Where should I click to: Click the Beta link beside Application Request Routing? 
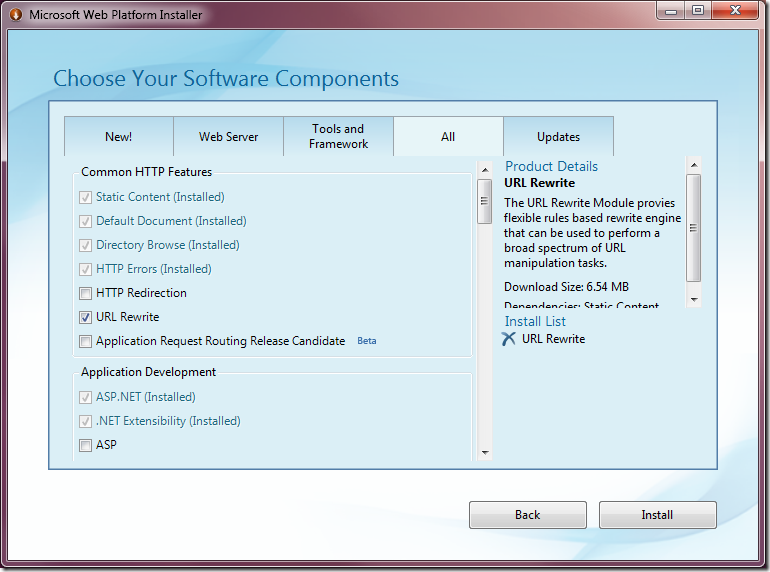(367, 341)
